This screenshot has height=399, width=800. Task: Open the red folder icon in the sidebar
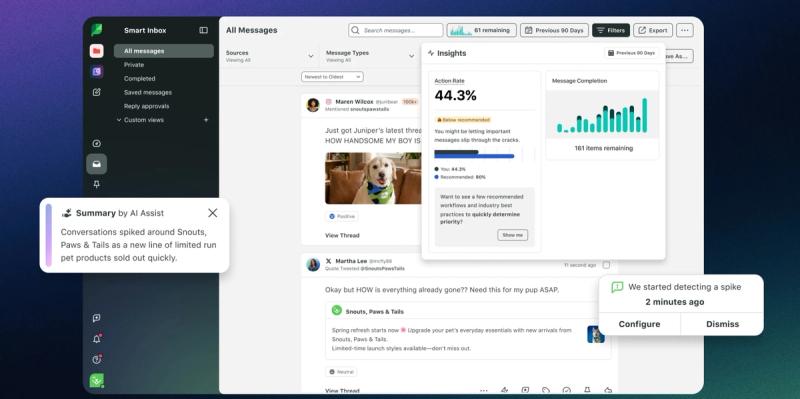coord(96,51)
